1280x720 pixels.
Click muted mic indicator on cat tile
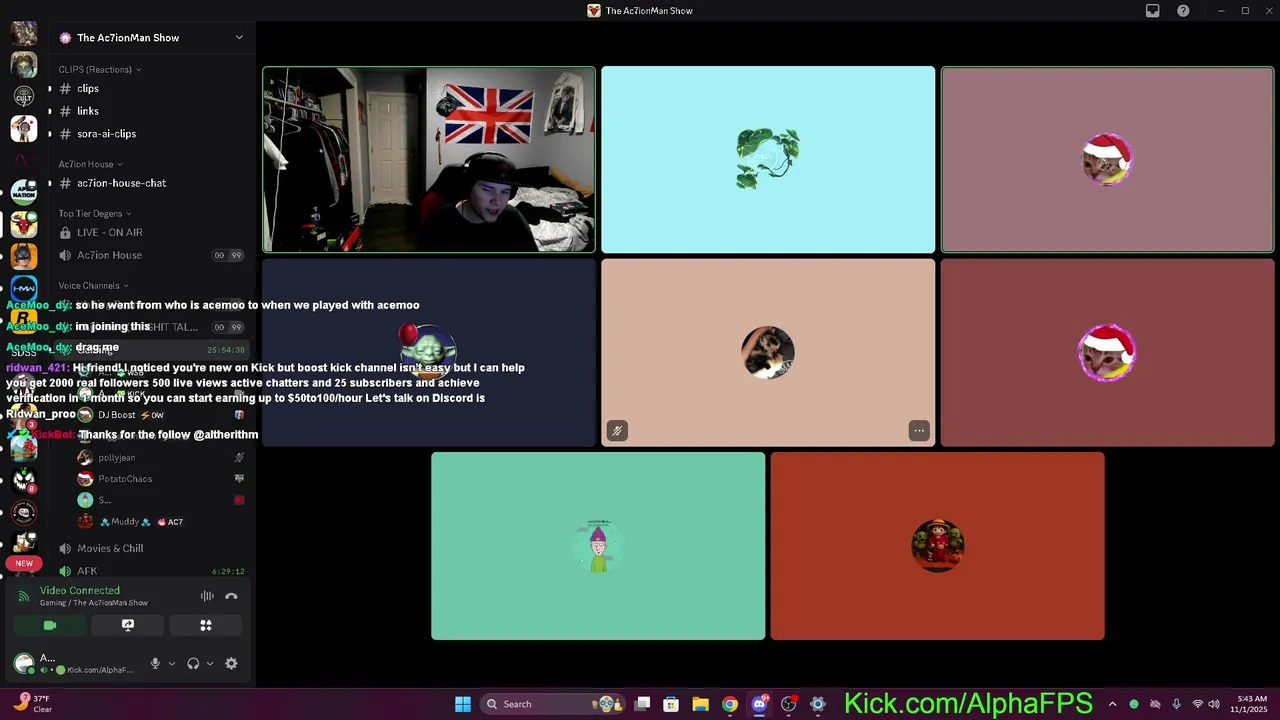pos(617,431)
